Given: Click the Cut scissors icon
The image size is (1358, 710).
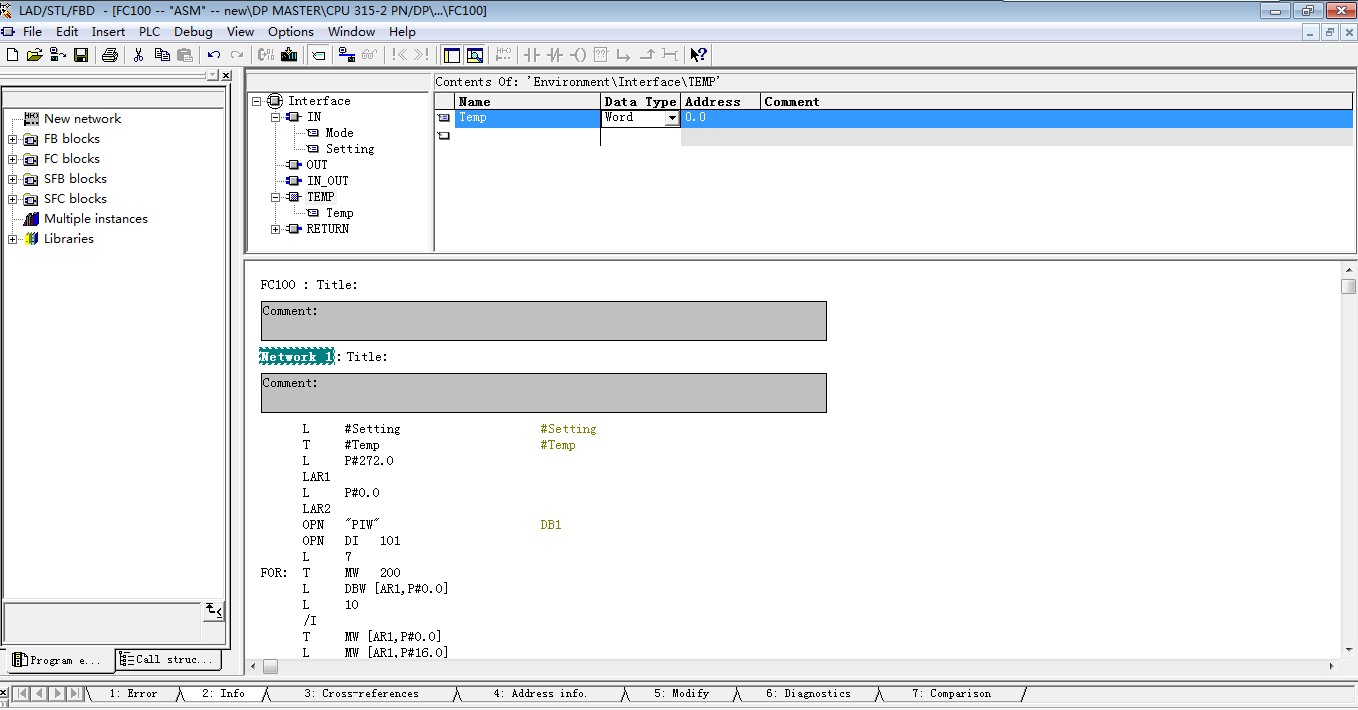Looking at the screenshot, I should [x=139, y=55].
